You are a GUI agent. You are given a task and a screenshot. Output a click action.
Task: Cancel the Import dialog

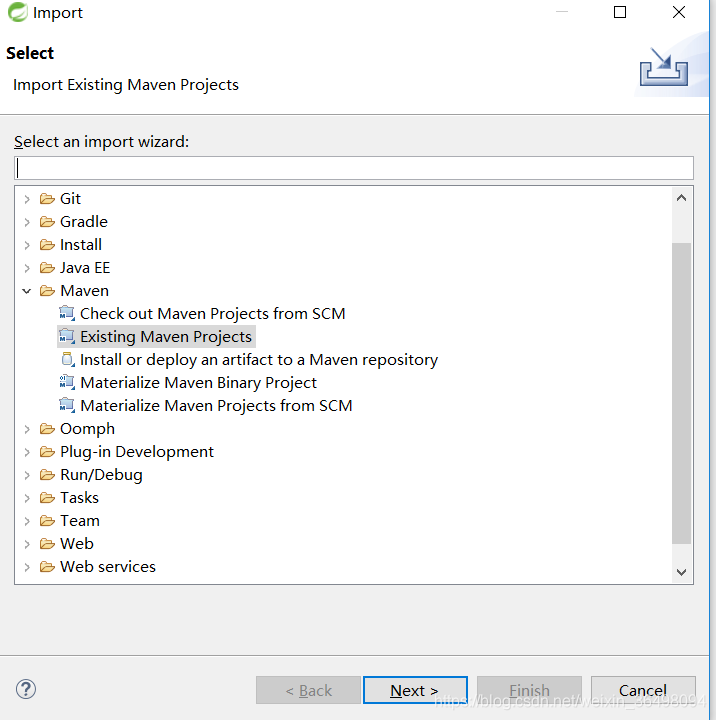[x=643, y=690]
